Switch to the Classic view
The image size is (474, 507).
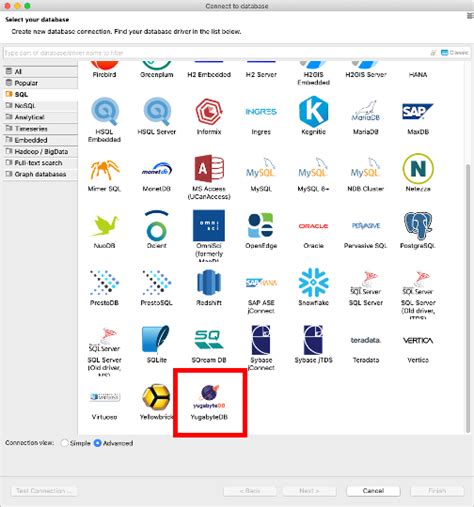455,52
